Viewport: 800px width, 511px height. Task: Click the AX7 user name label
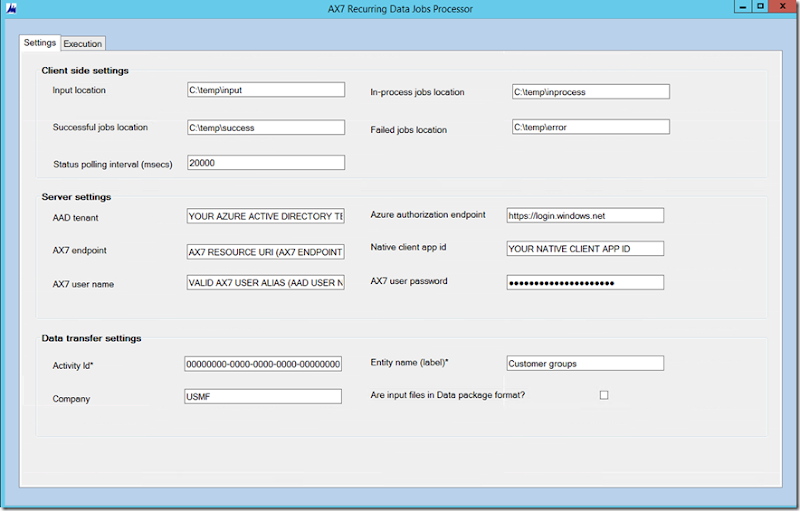pos(83,284)
